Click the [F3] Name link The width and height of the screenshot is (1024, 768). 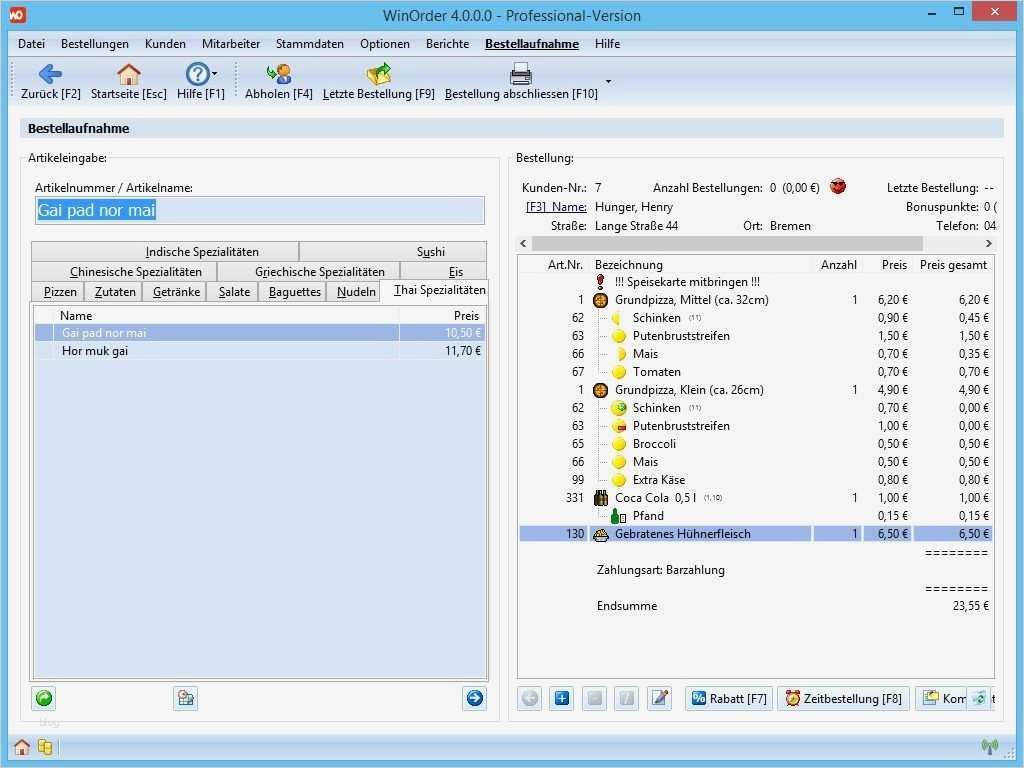click(x=556, y=207)
